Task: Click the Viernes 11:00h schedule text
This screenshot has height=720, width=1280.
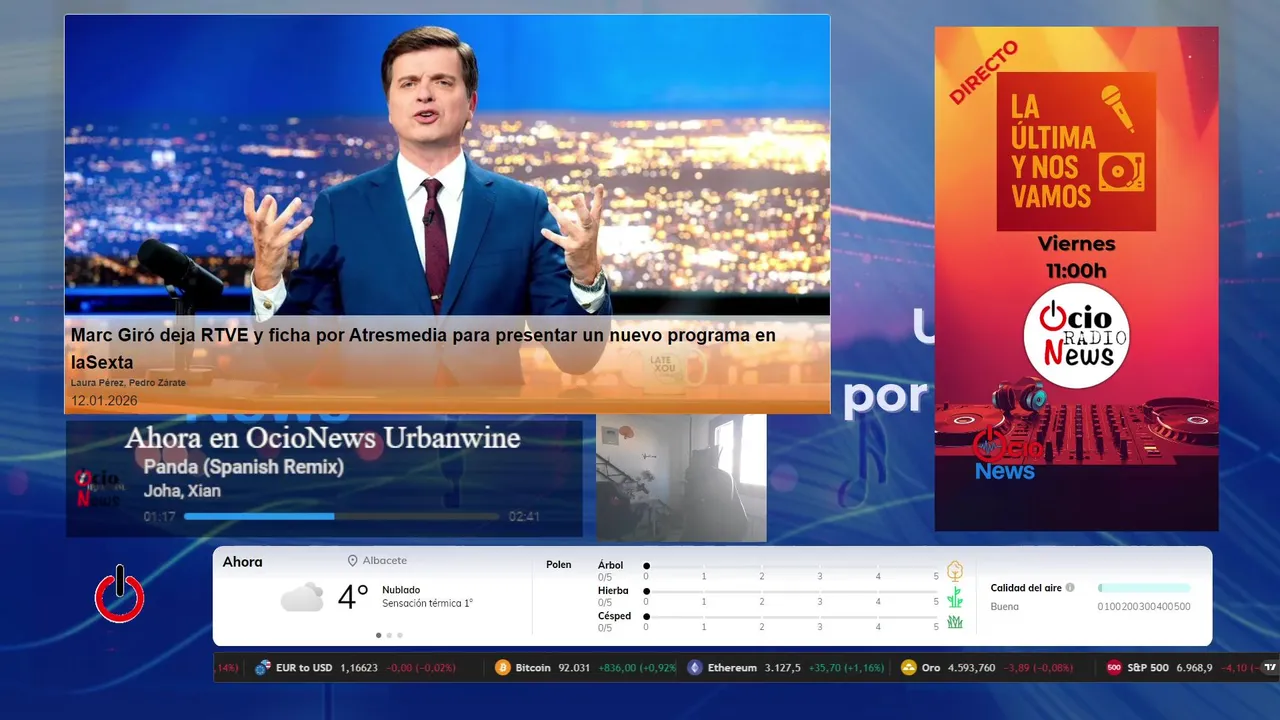Action: click(1076, 257)
